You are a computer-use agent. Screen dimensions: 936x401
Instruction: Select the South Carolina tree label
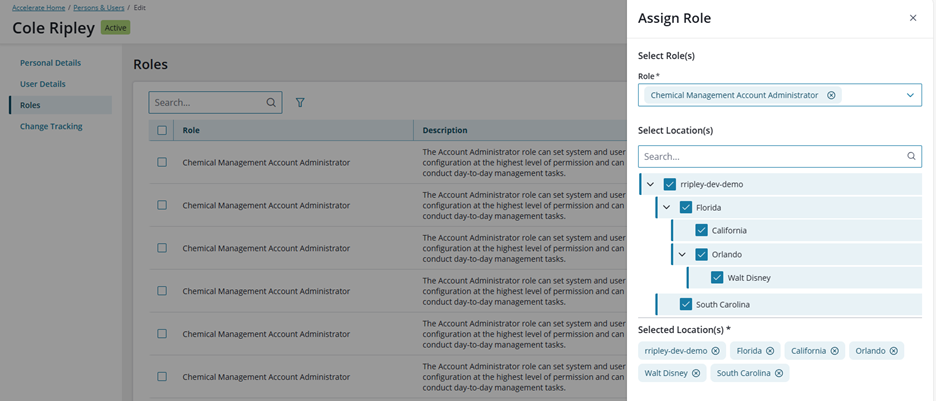click(x=723, y=305)
